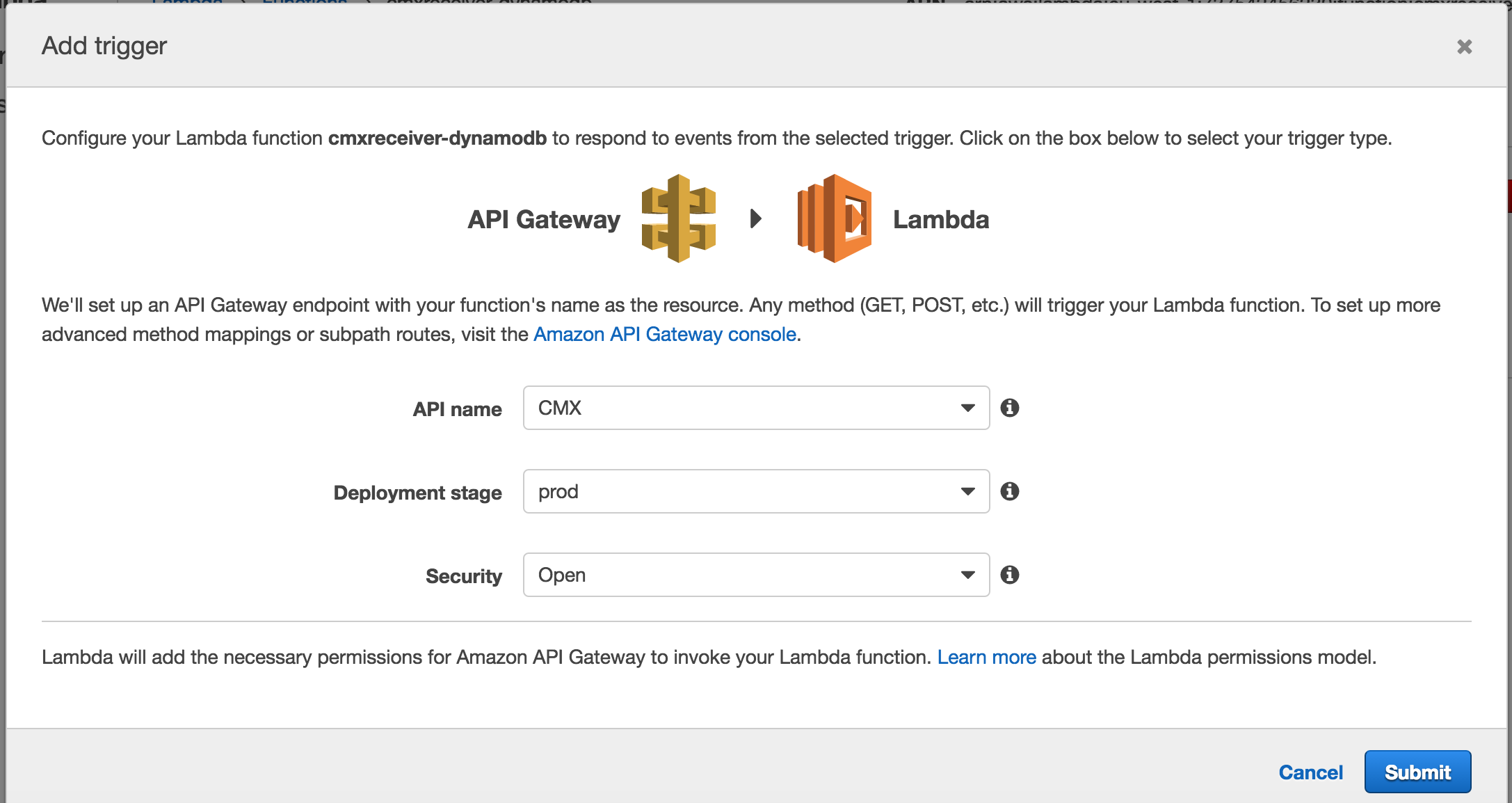The width and height of the screenshot is (1512, 803).
Task: Click the Lambda text label
Action: 940,219
